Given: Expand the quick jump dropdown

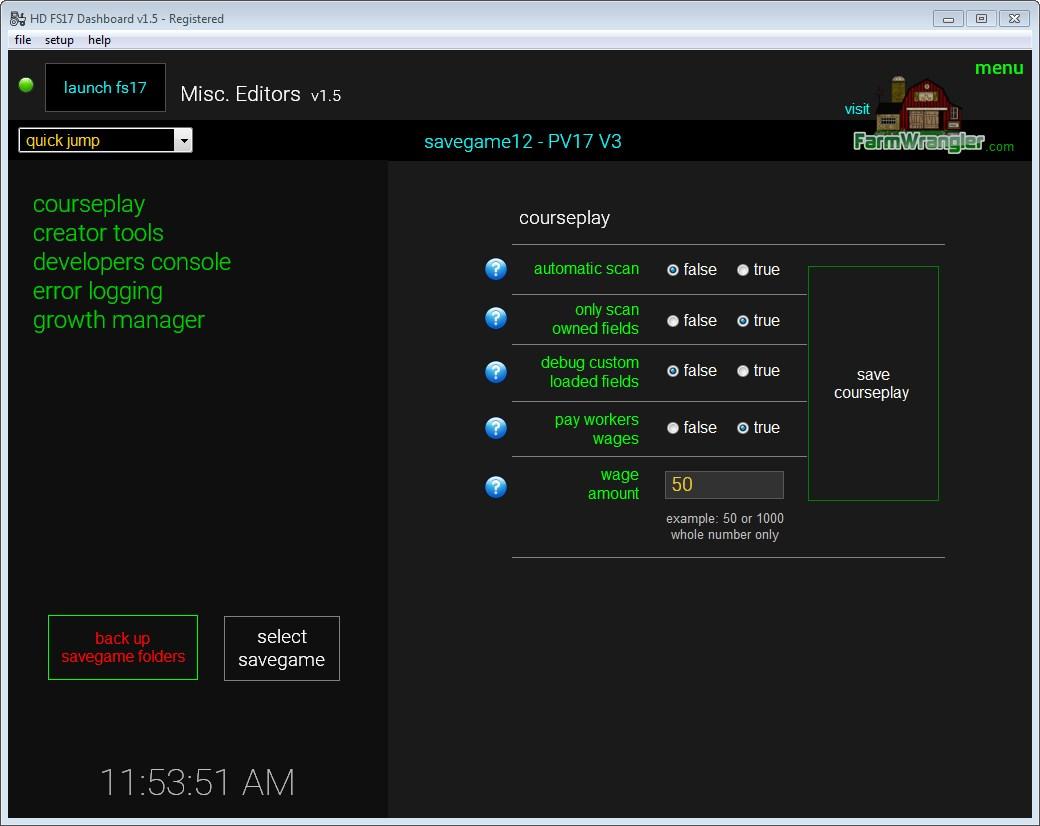Looking at the screenshot, I should pyautogui.click(x=183, y=141).
